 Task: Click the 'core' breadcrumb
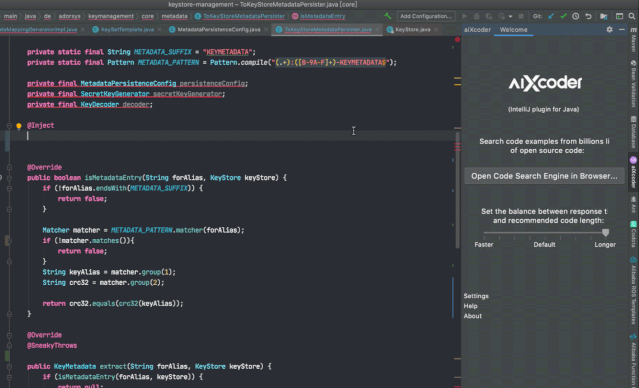point(148,16)
